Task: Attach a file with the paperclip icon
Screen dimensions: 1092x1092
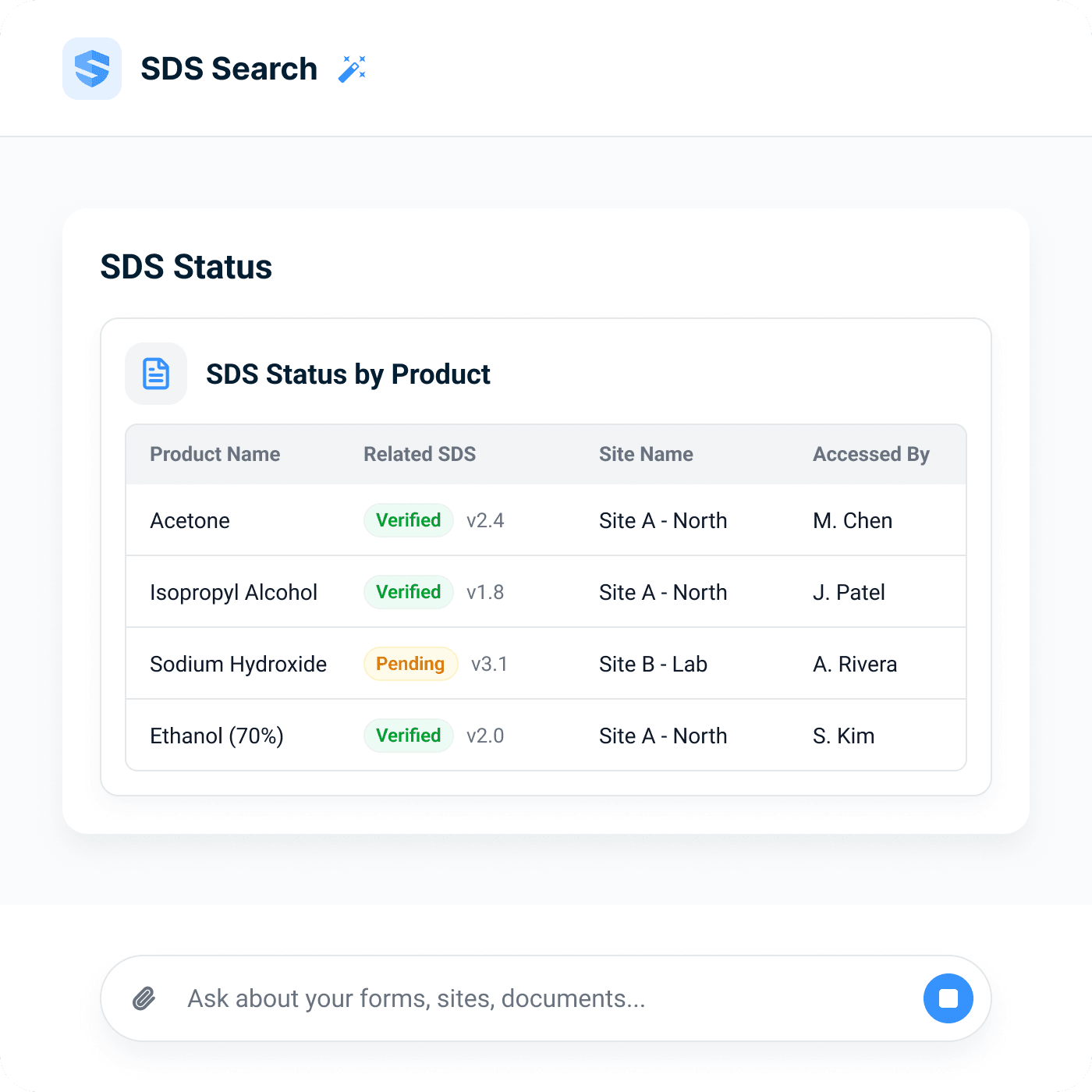Action: coord(144,998)
